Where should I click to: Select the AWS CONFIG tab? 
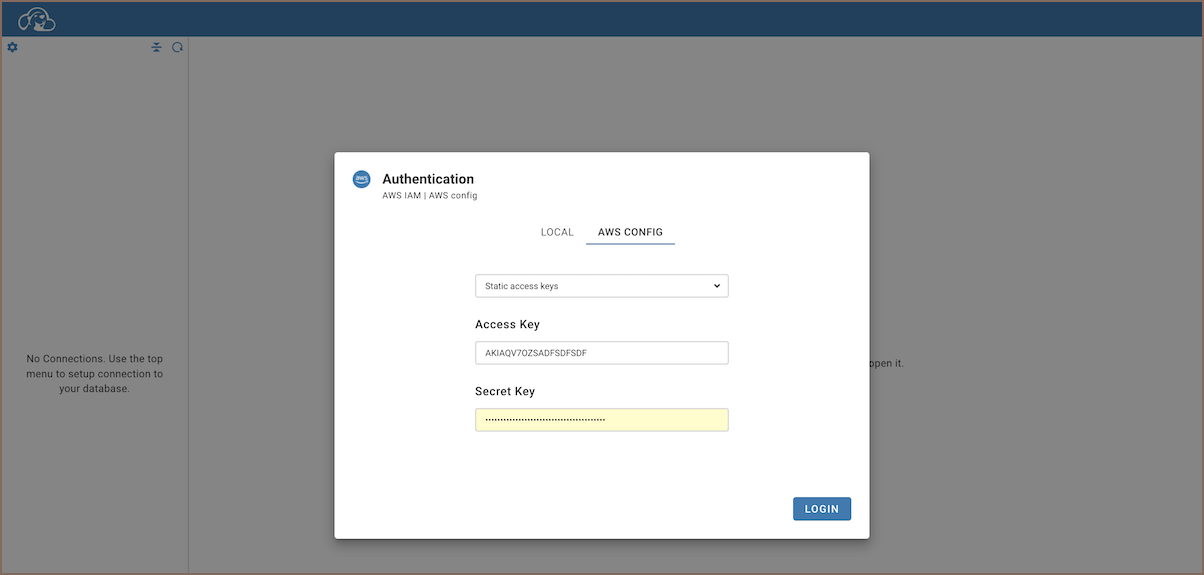pos(630,232)
